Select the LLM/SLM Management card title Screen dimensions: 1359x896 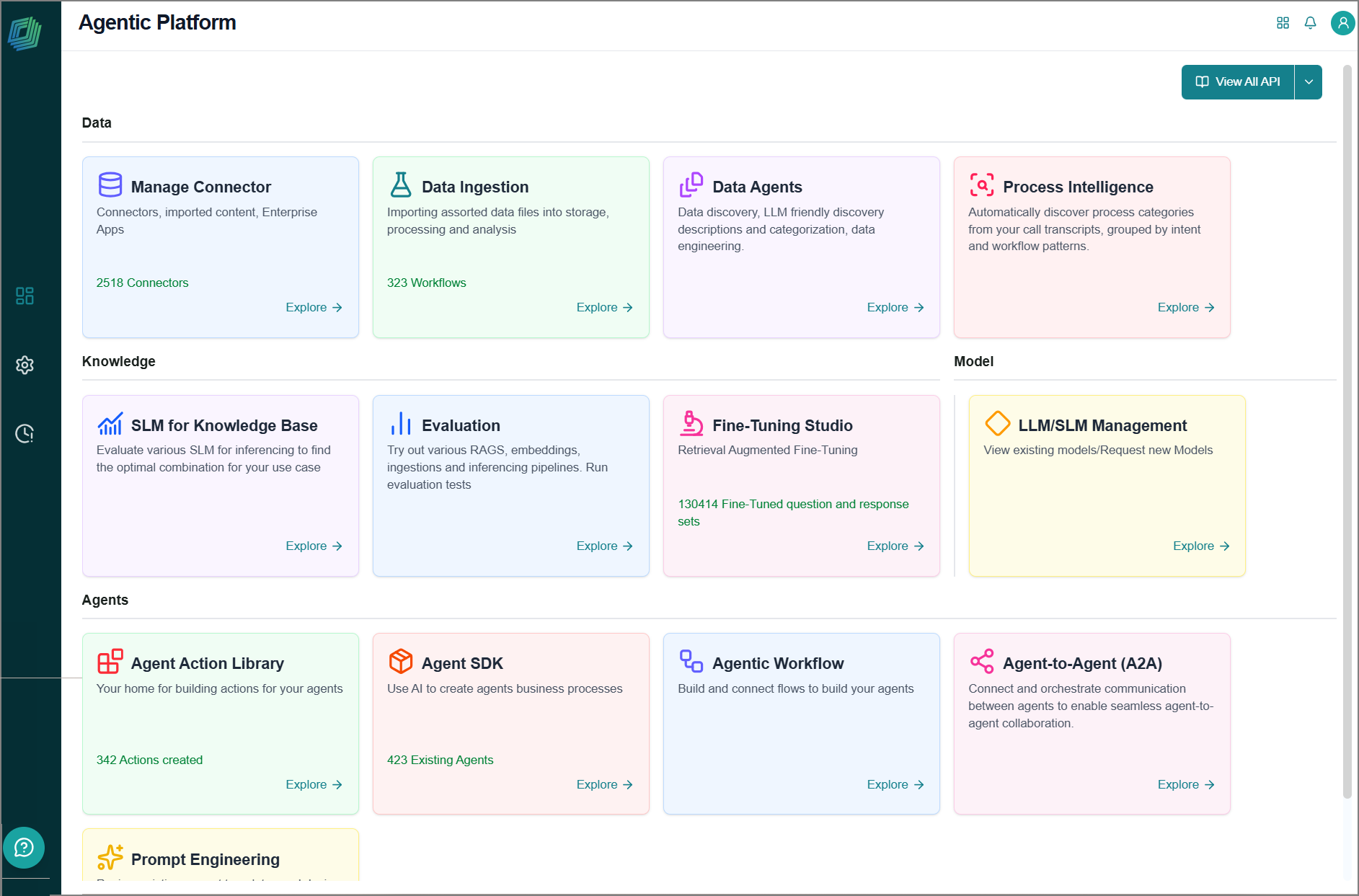(1102, 425)
